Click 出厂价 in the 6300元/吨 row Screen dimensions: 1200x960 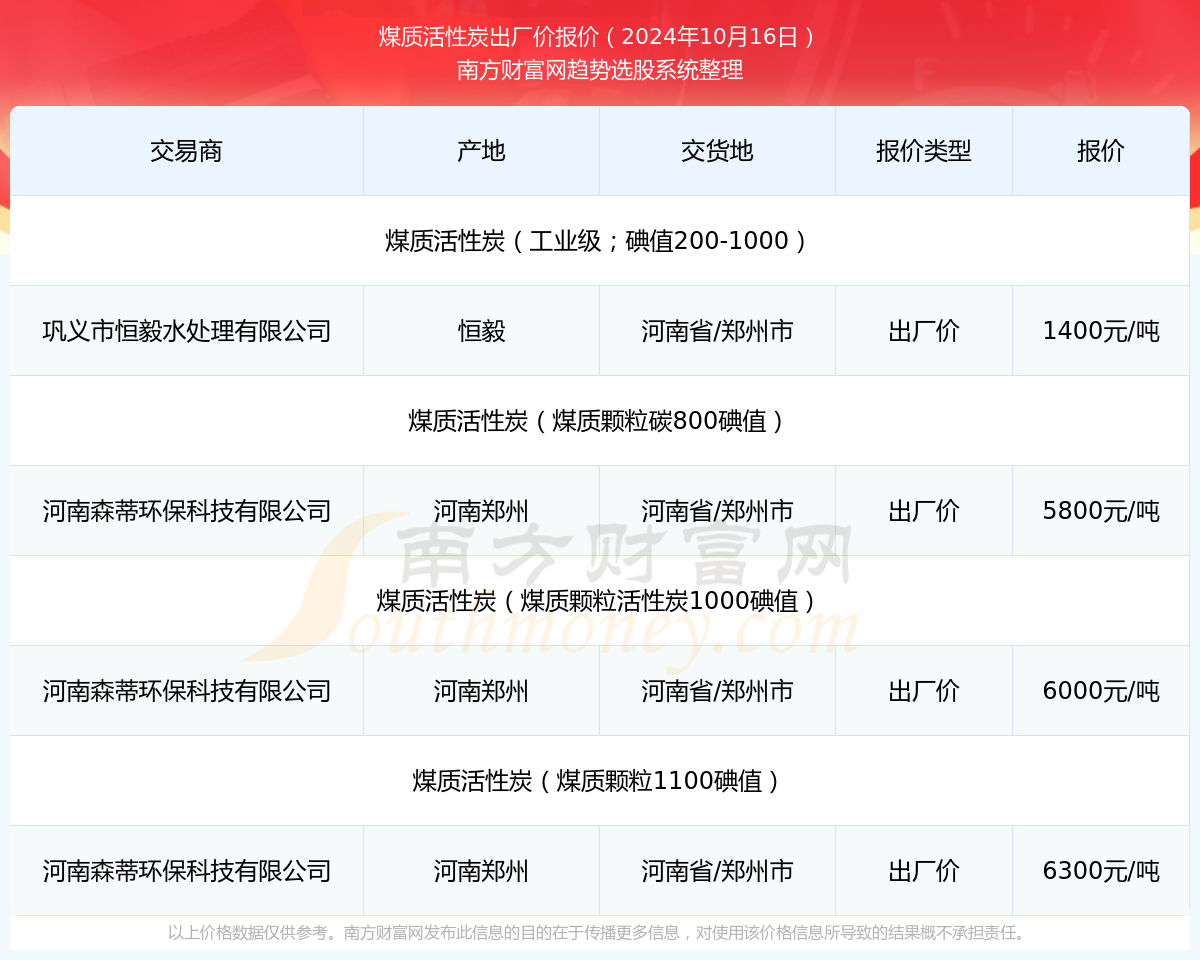pos(924,871)
